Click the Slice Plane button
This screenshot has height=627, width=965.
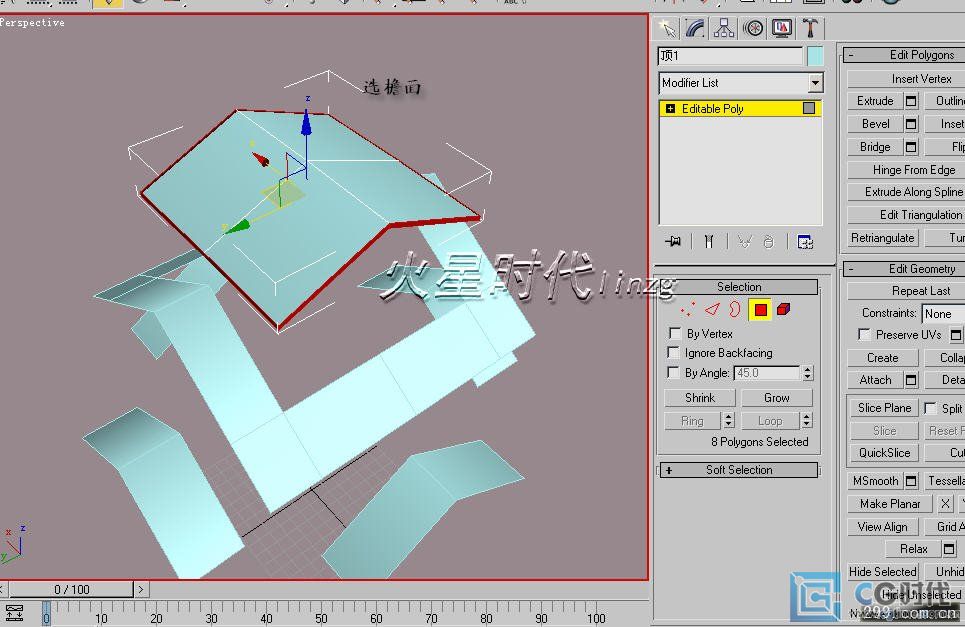click(884, 408)
